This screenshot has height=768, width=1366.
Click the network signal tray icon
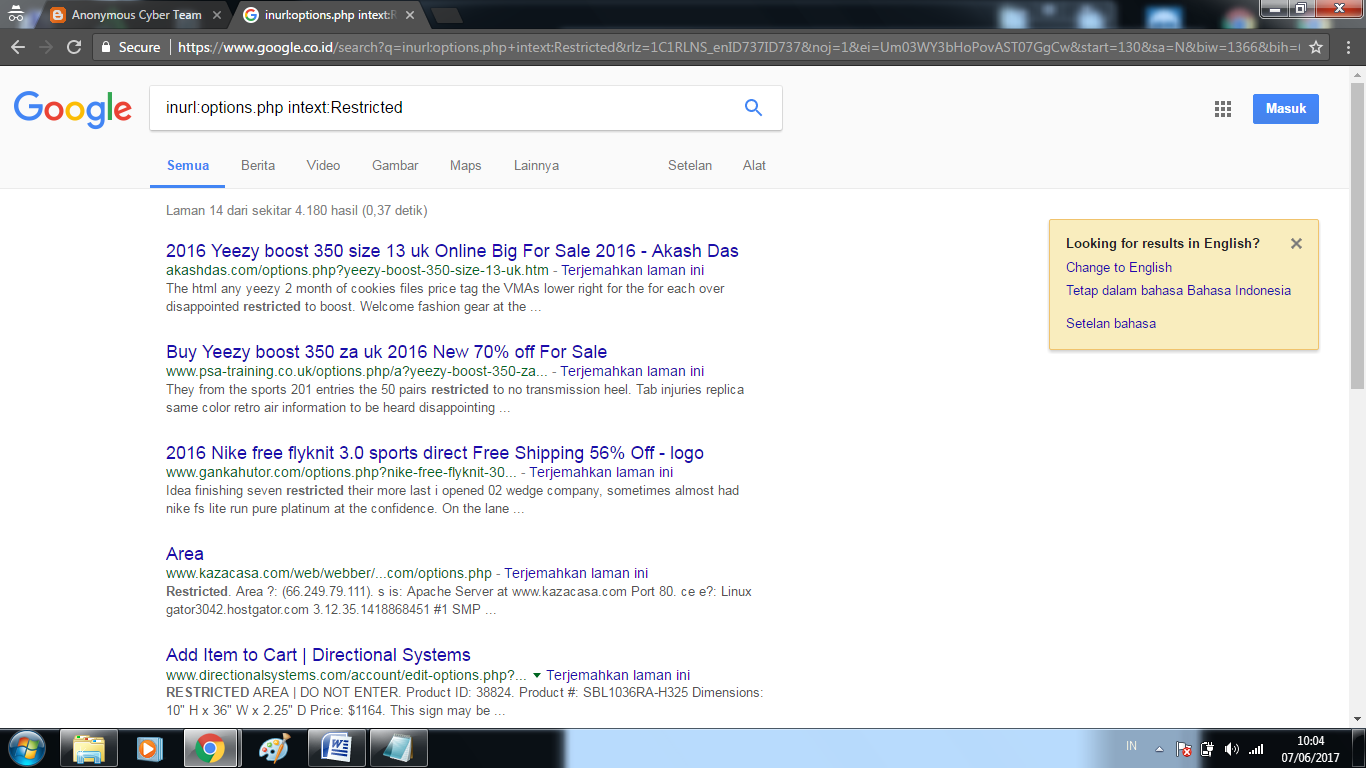1256,749
